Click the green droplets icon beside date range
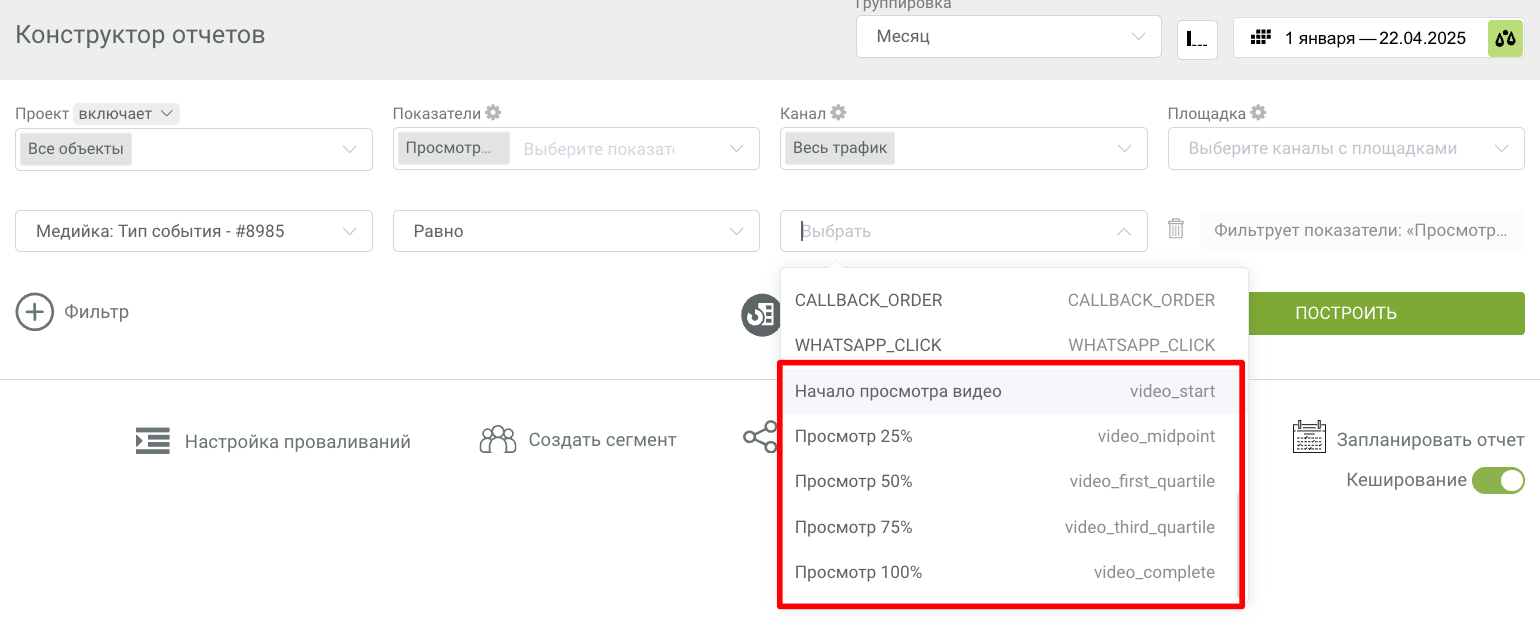Image resolution: width=1540 pixels, height=640 pixels. click(x=1505, y=39)
